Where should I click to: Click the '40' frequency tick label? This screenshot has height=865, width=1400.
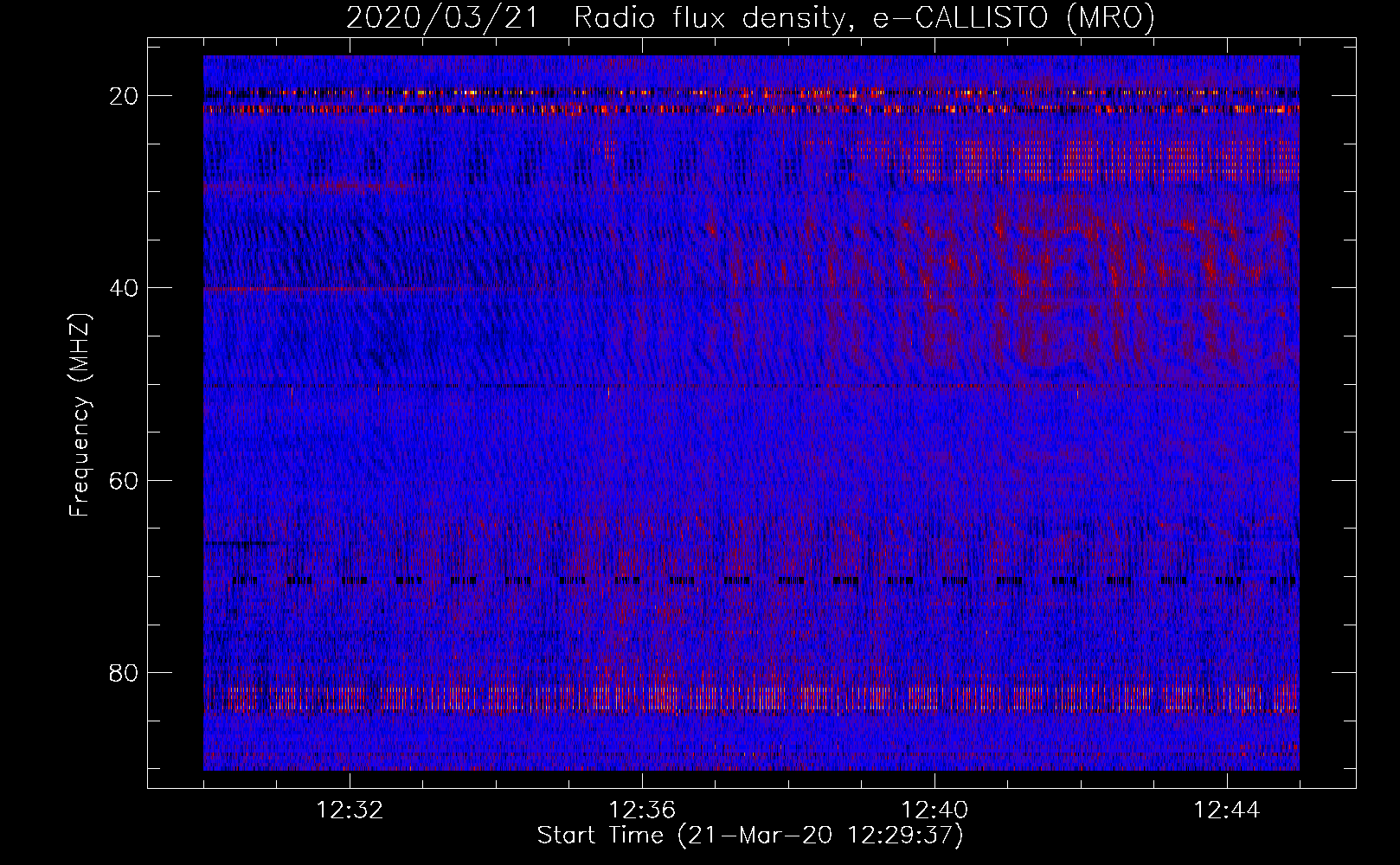click(x=124, y=288)
